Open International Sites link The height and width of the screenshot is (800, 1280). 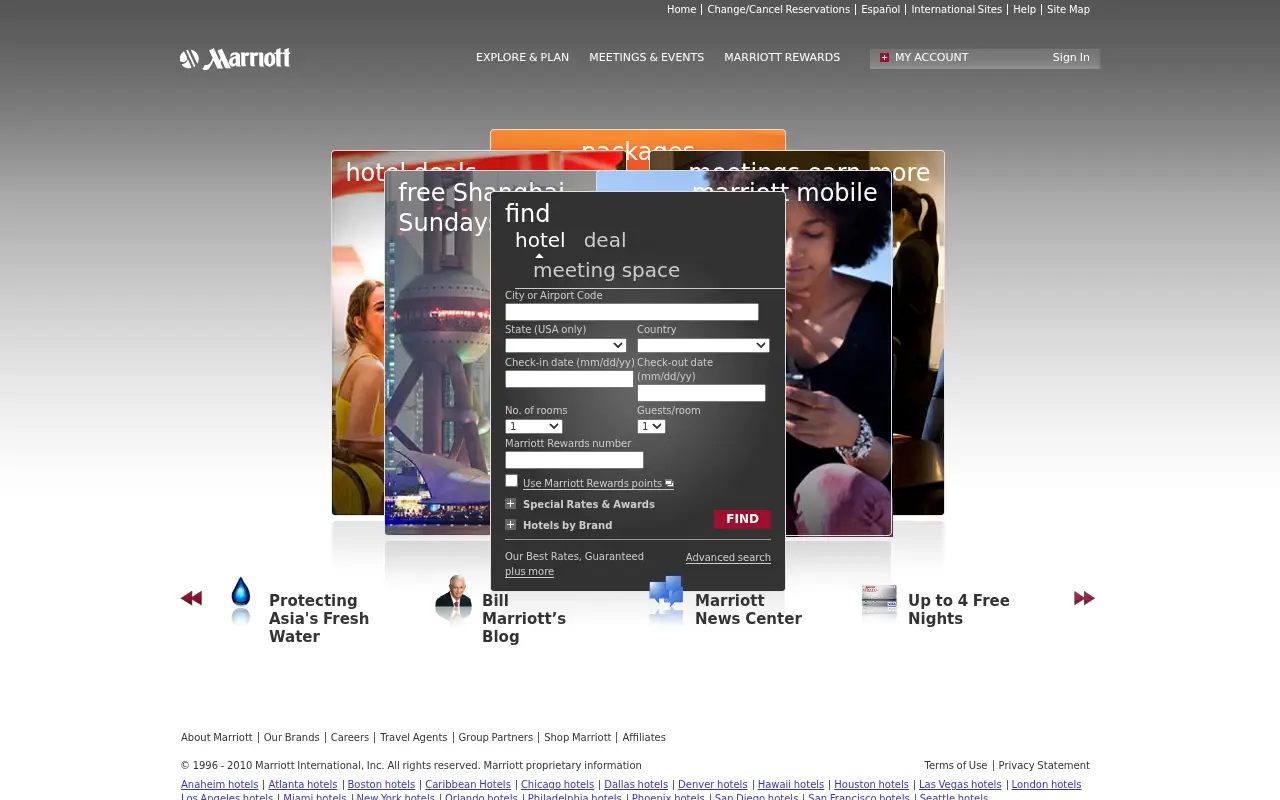(x=956, y=9)
